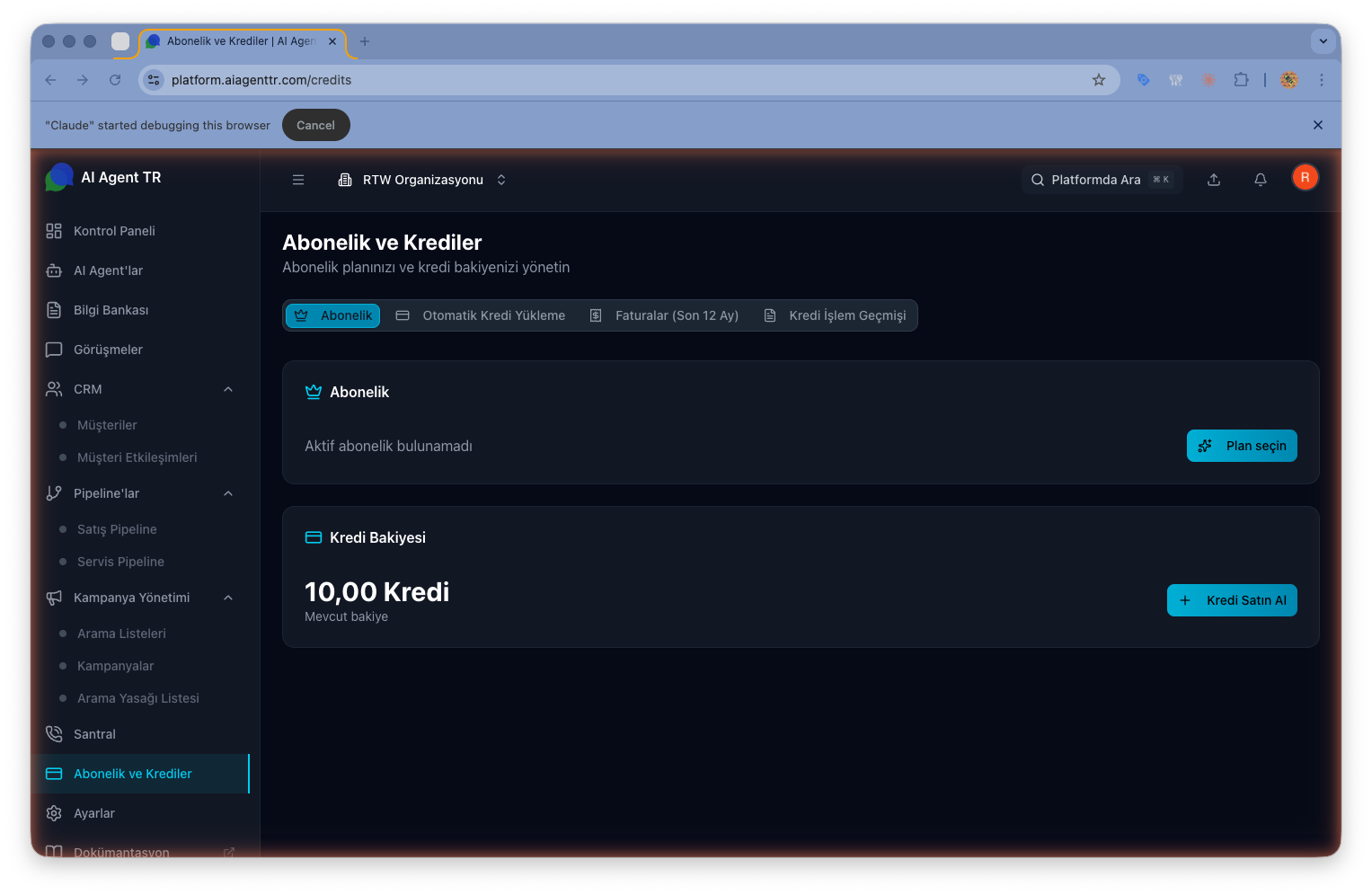
Task: Click the Plan seçin button
Action: (x=1242, y=446)
